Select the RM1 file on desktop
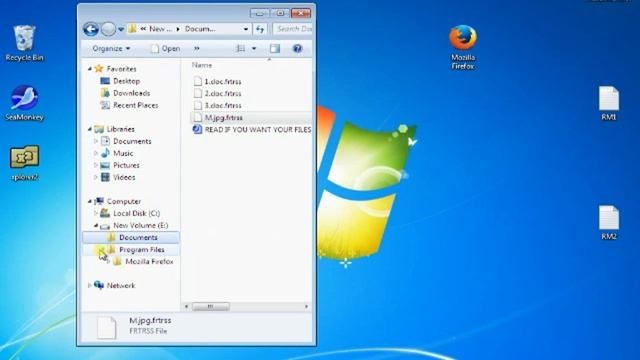The width and height of the screenshot is (640, 360). (x=609, y=103)
